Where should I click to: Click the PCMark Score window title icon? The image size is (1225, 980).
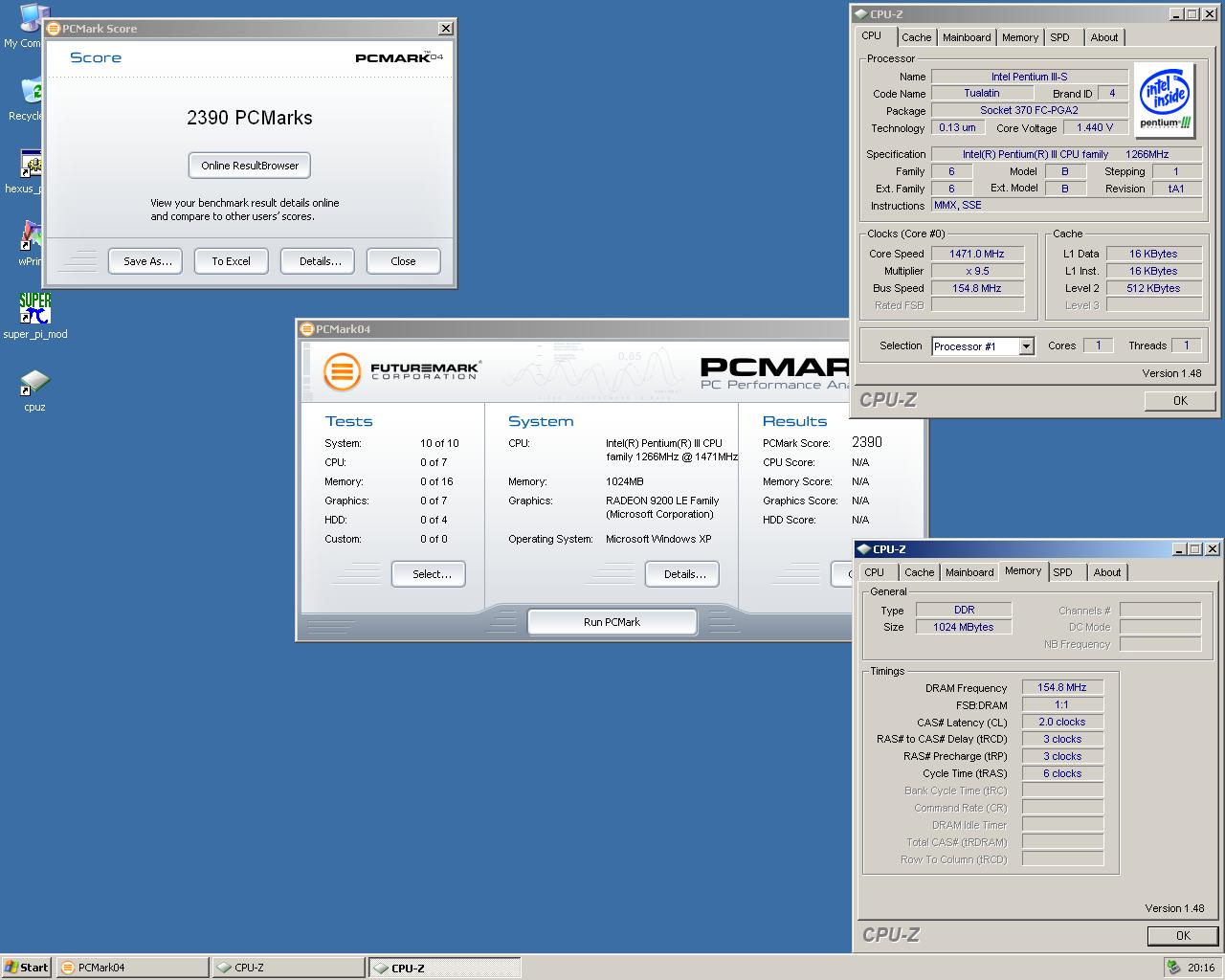click(x=53, y=29)
